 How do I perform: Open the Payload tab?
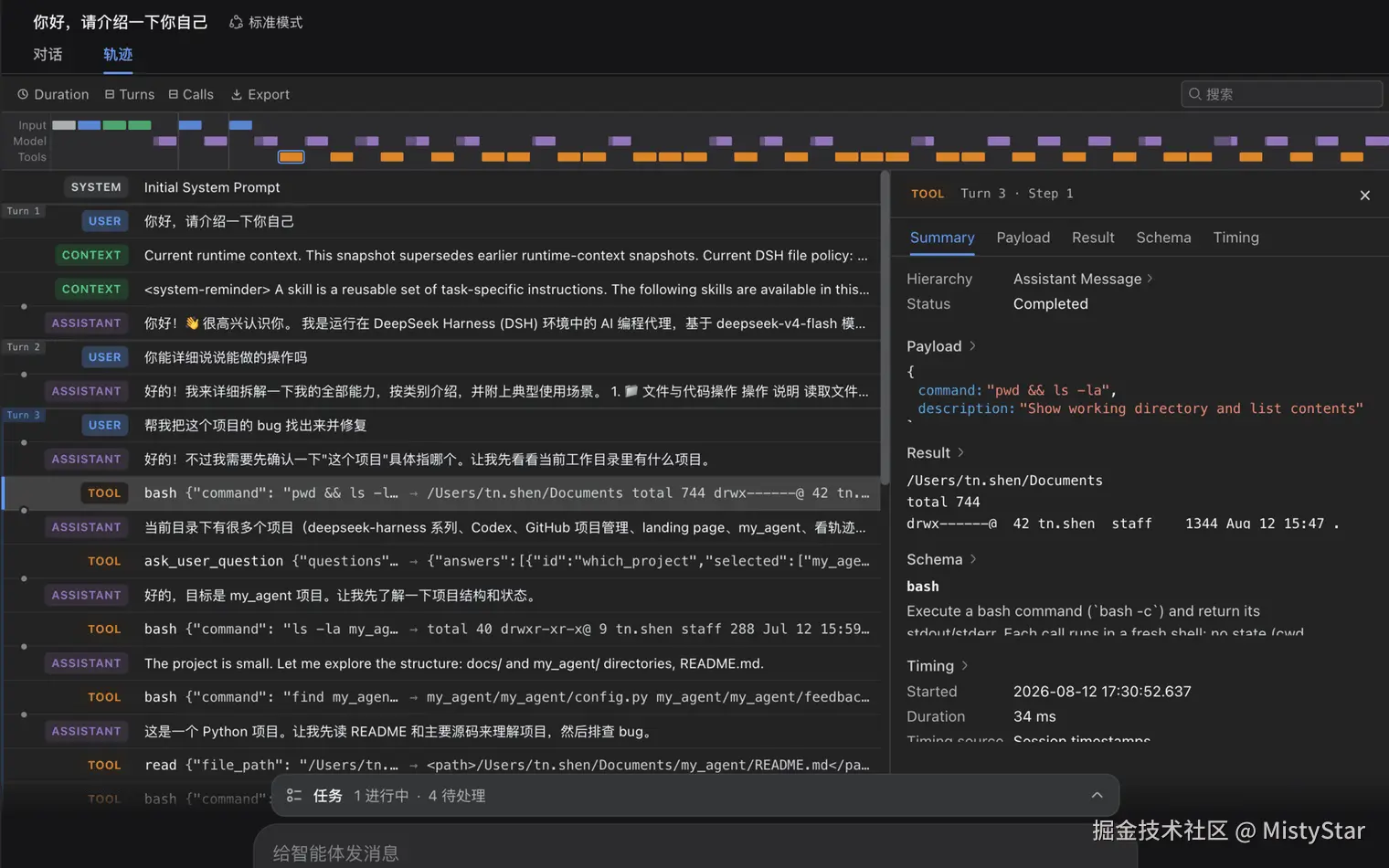[x=1023, y=238]
